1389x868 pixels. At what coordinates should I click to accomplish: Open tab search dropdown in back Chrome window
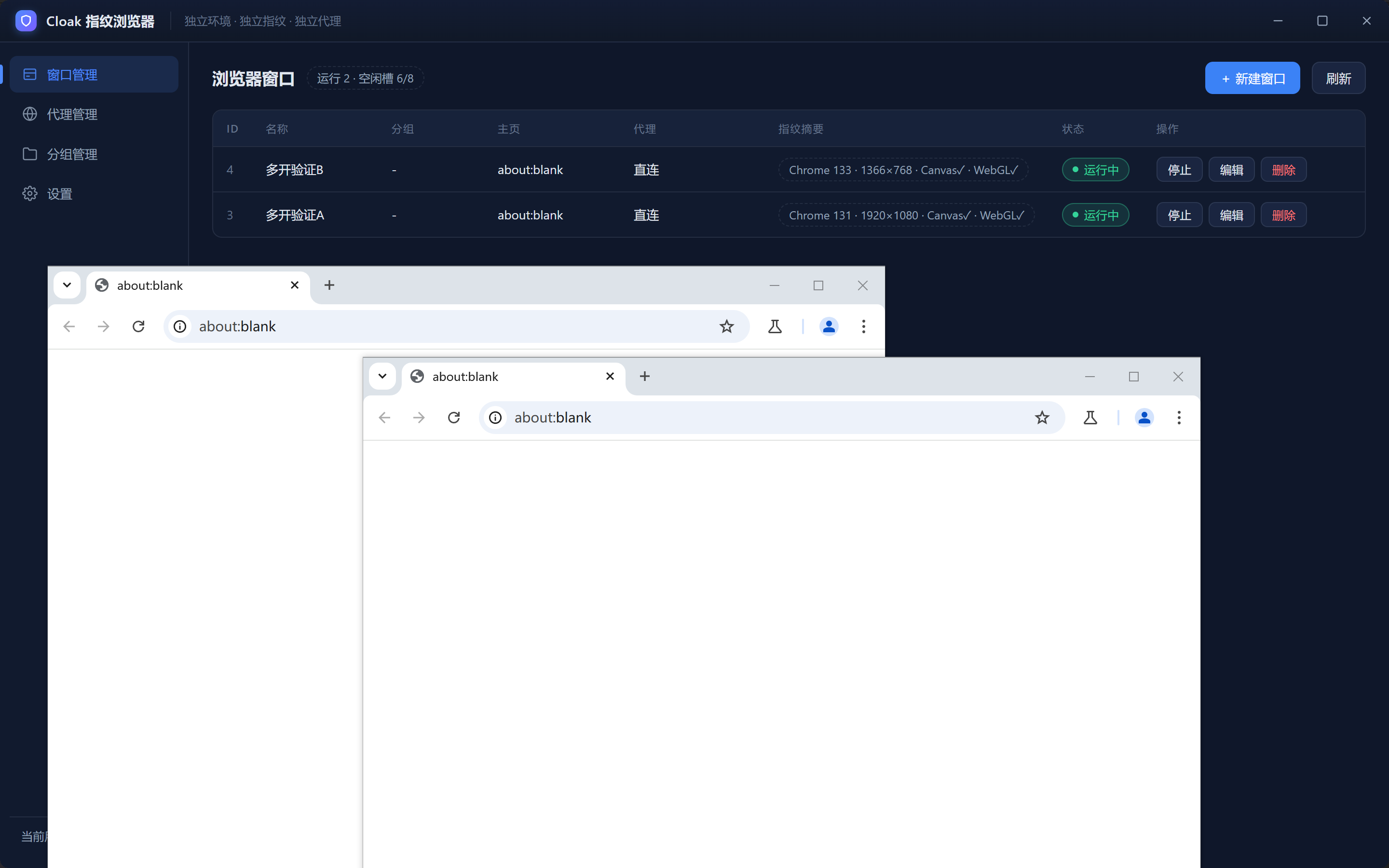(x=67, y=285)
